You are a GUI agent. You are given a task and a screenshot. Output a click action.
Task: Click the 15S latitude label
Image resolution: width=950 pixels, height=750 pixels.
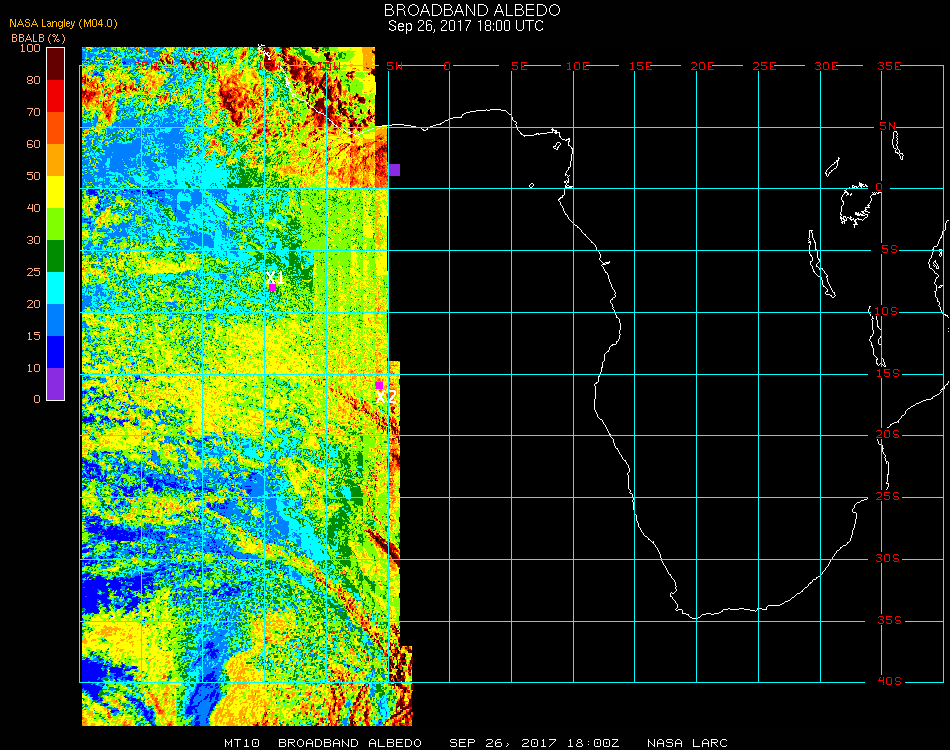click(888, 373)
